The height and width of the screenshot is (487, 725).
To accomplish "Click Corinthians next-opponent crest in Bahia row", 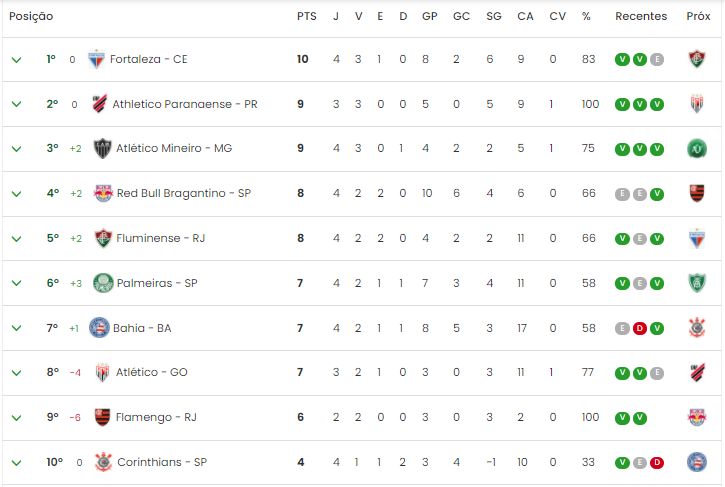I will click(x=697, y=328).
